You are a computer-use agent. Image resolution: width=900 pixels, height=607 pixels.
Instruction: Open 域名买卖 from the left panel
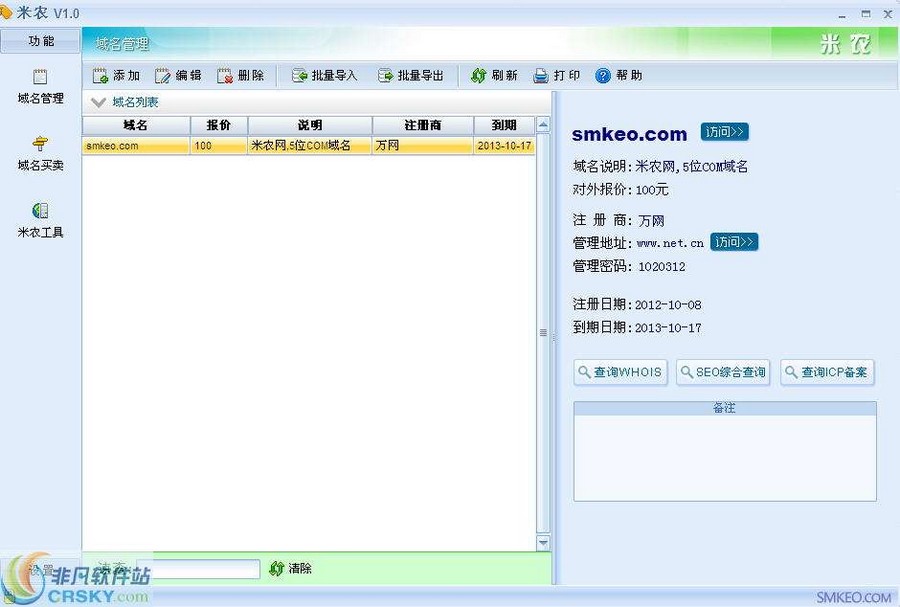tap(39, 152)
